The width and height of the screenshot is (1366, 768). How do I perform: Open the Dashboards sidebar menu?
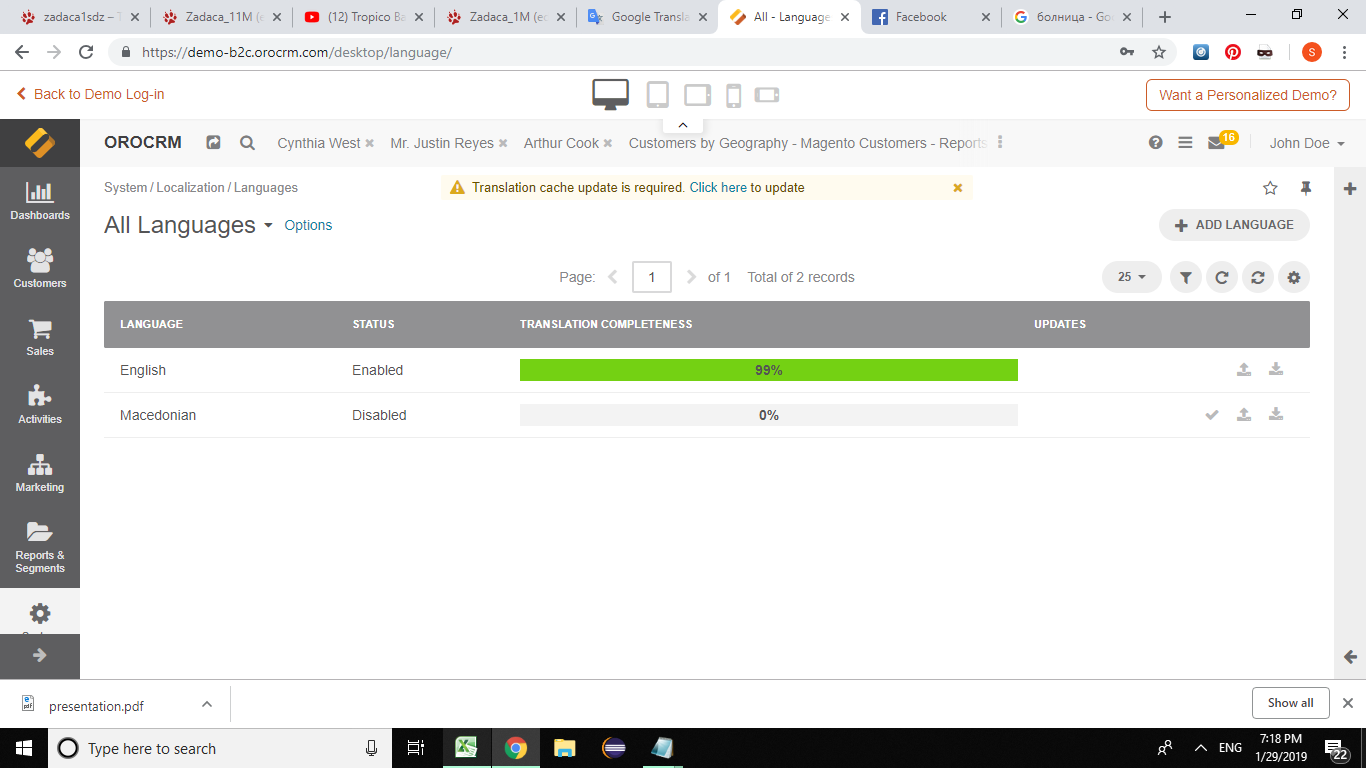(x=40, y=201)
